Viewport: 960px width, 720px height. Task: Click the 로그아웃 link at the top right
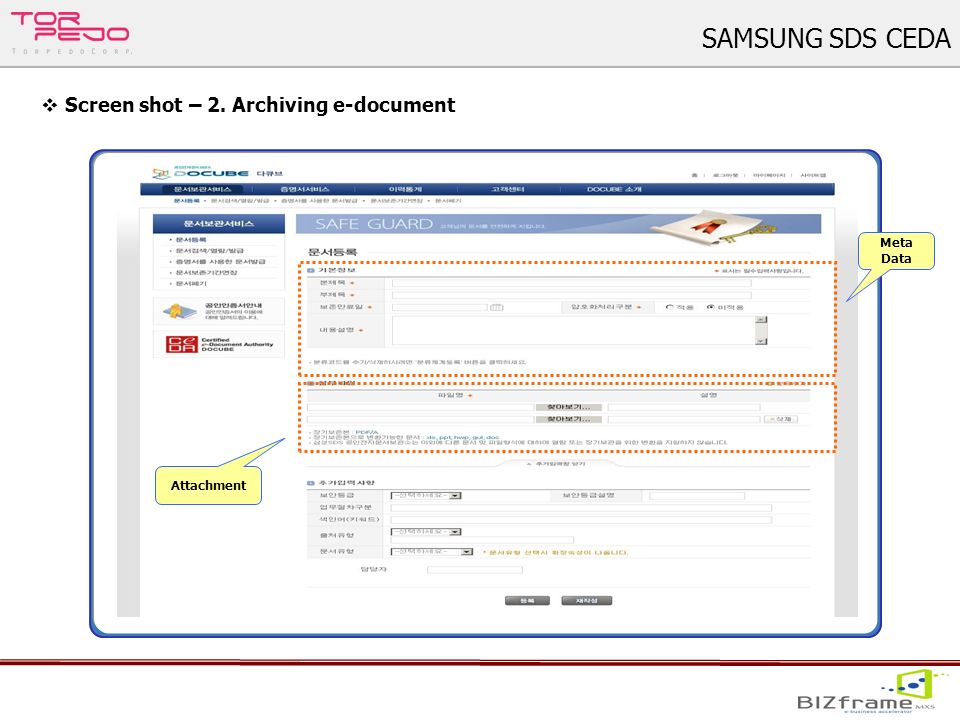(x=725, y=176)
